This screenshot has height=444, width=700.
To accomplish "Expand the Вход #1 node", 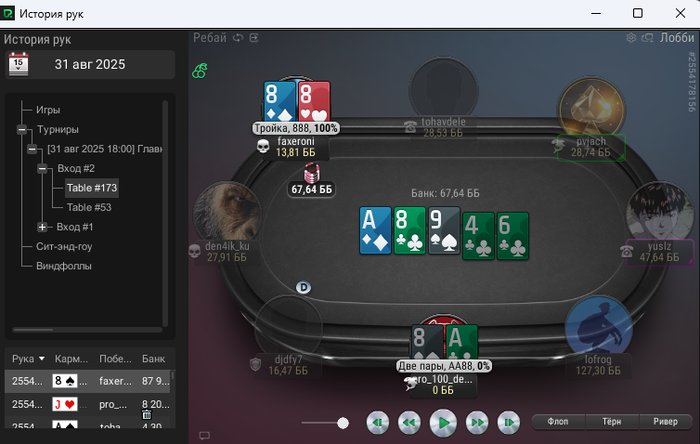I will 42,227.
